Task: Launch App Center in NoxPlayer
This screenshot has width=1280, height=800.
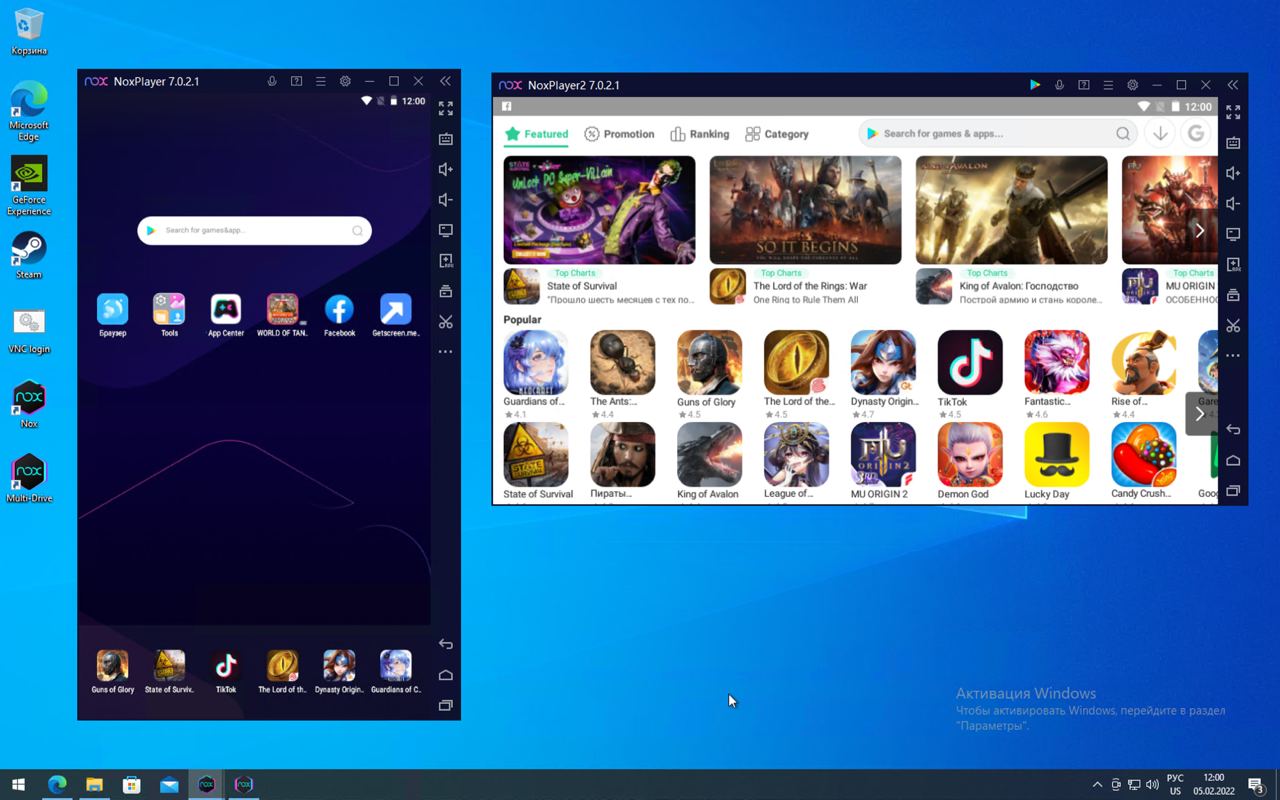Action: (x=226, y=310)
